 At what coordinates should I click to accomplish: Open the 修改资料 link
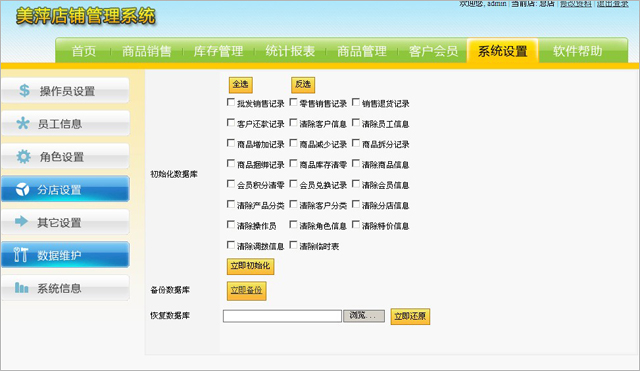point(576,4)
